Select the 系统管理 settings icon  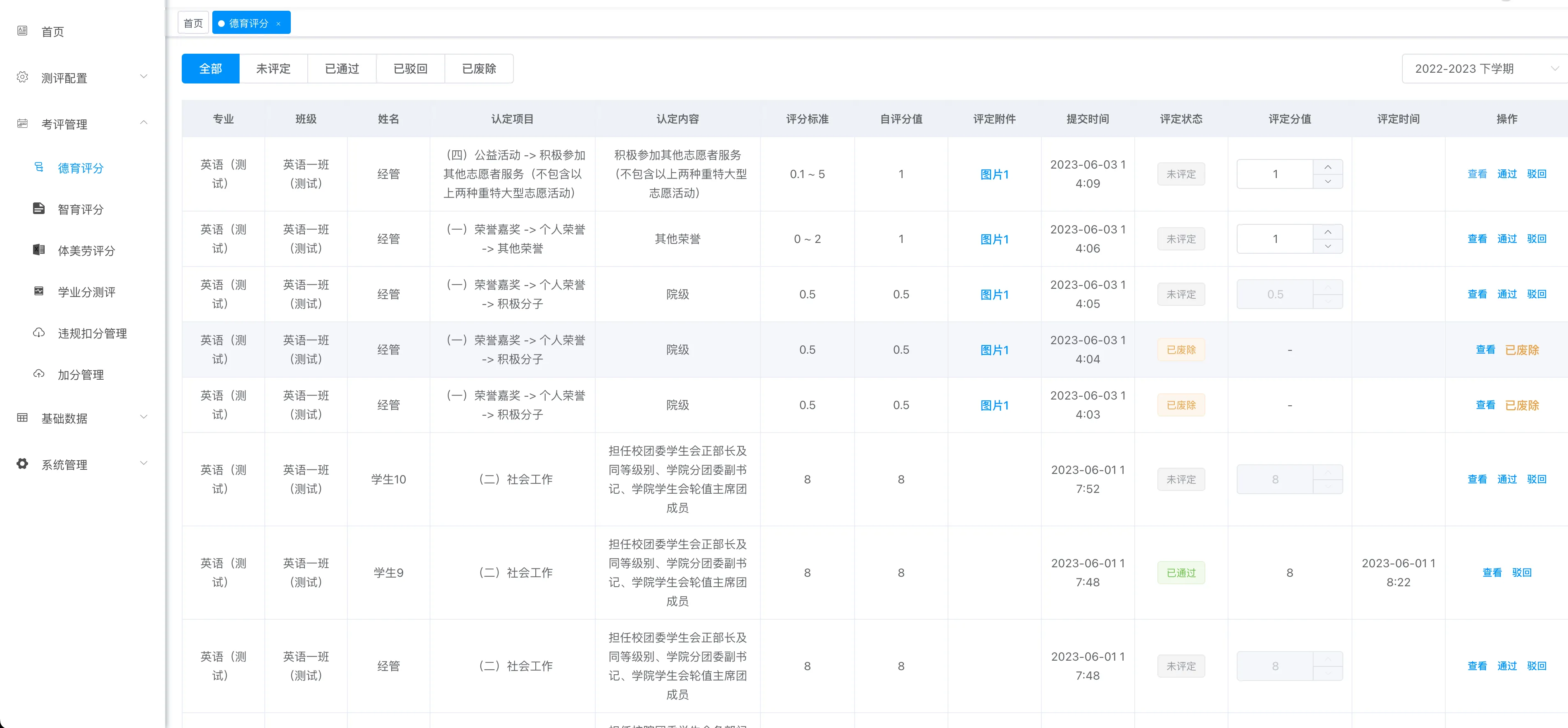pyautogui.click(x=23, y=463)
